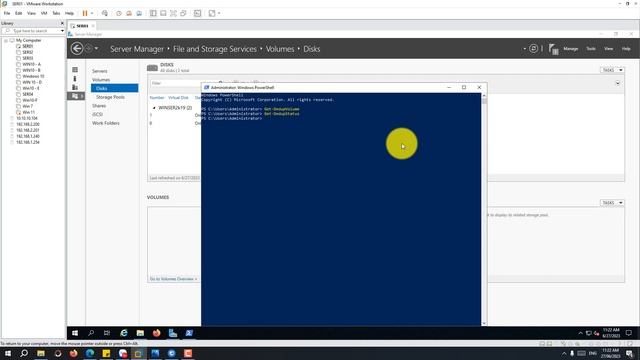Viewport: 640px width, 360px height.
Task: Close the Library panel
Action: coord(62,23)
